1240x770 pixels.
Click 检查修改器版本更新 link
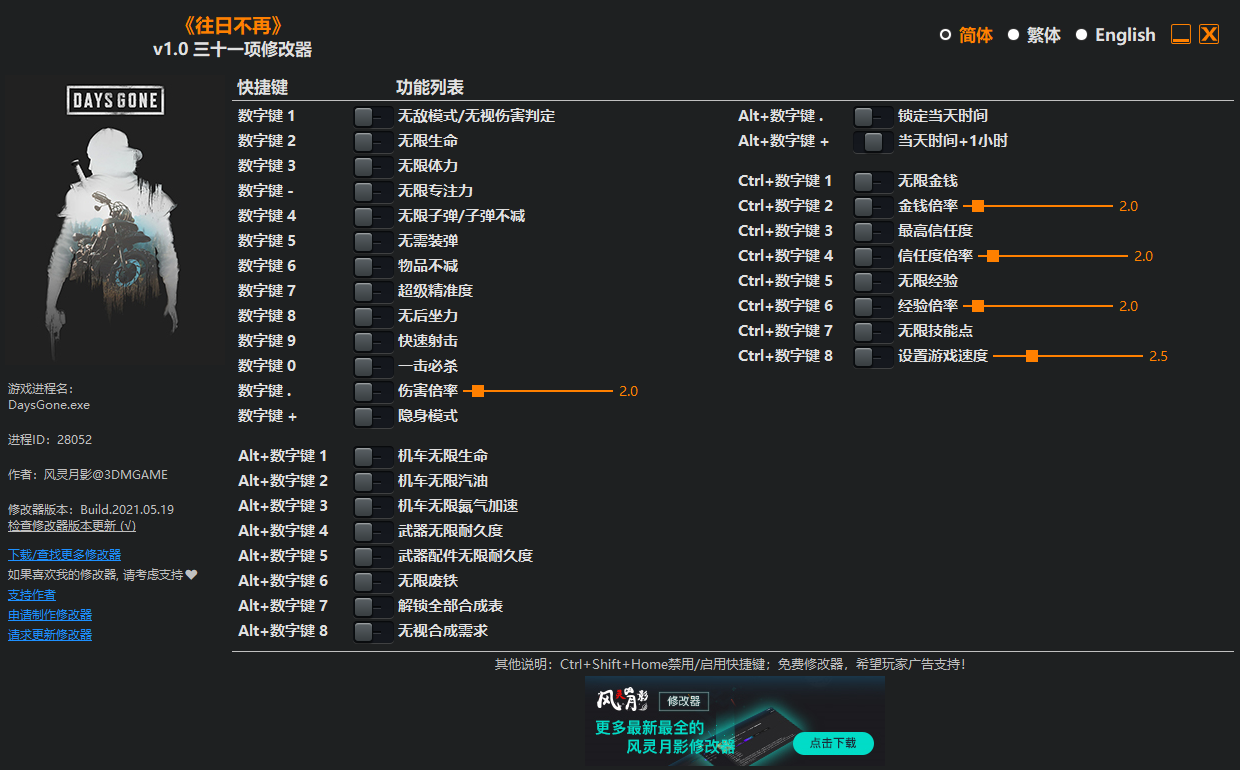tap(71, 526)
